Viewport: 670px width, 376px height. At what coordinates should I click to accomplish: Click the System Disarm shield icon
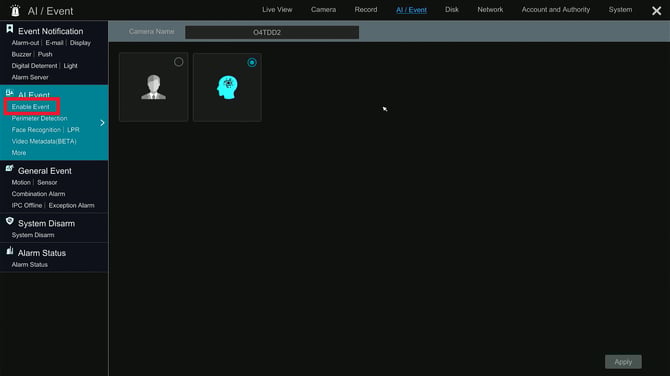point(9,221)
